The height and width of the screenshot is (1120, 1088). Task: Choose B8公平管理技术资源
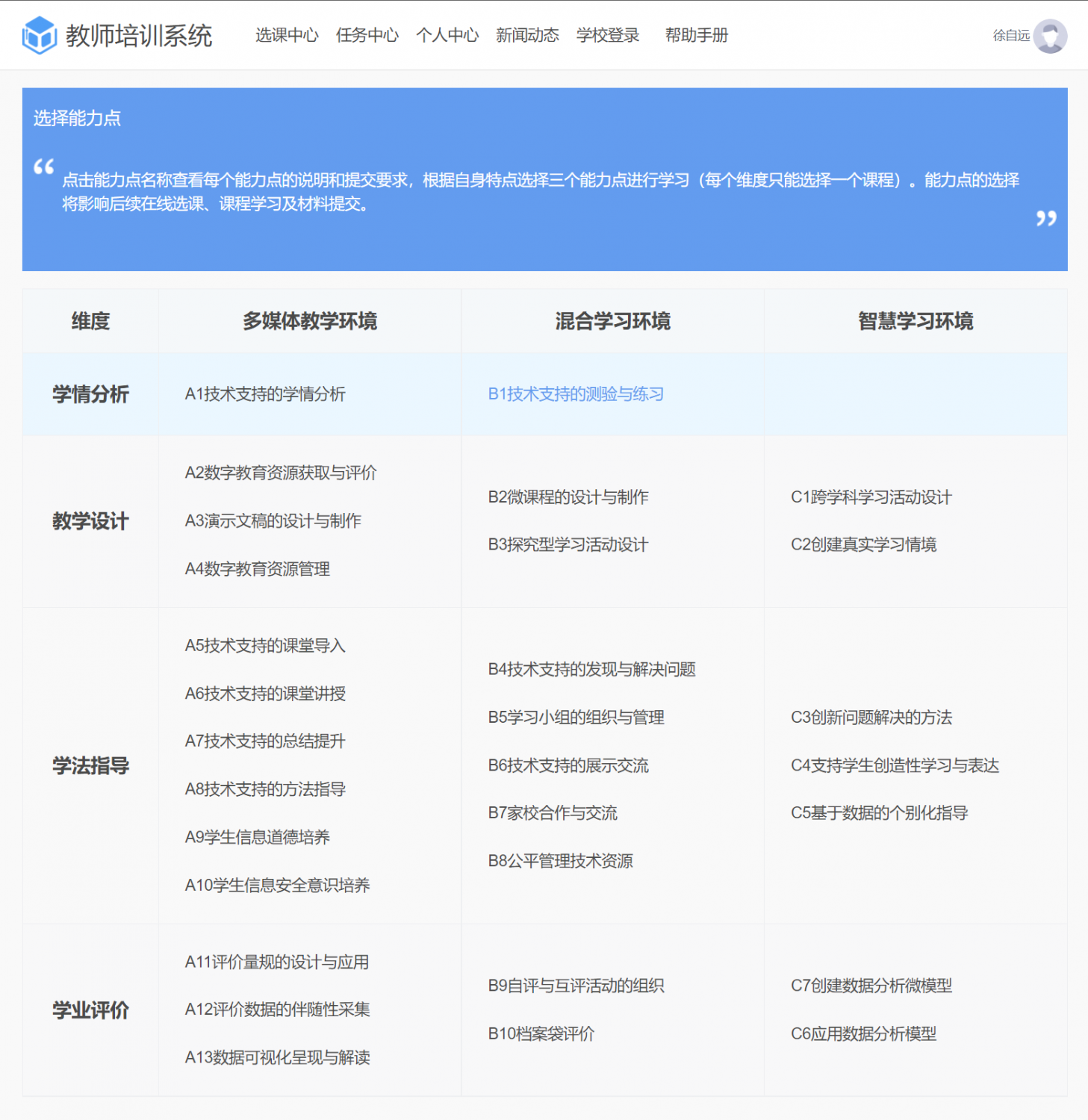tap(561, 861)
